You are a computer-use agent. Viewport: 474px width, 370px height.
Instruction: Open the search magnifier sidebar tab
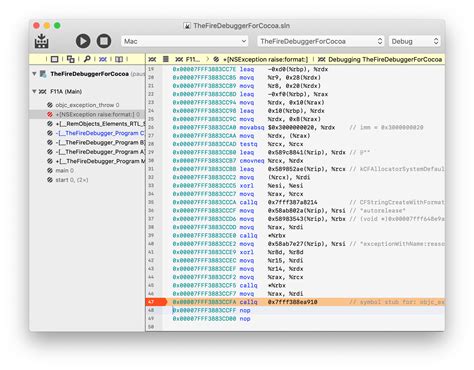(87, 59)
